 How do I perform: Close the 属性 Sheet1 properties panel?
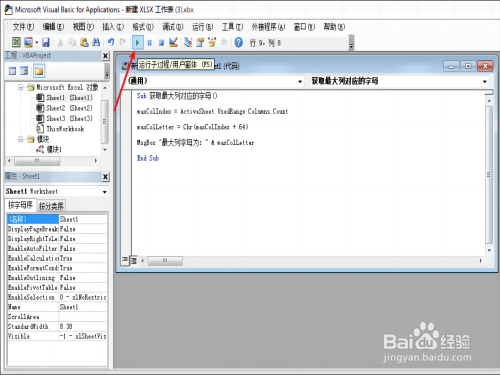coord(105,177)
